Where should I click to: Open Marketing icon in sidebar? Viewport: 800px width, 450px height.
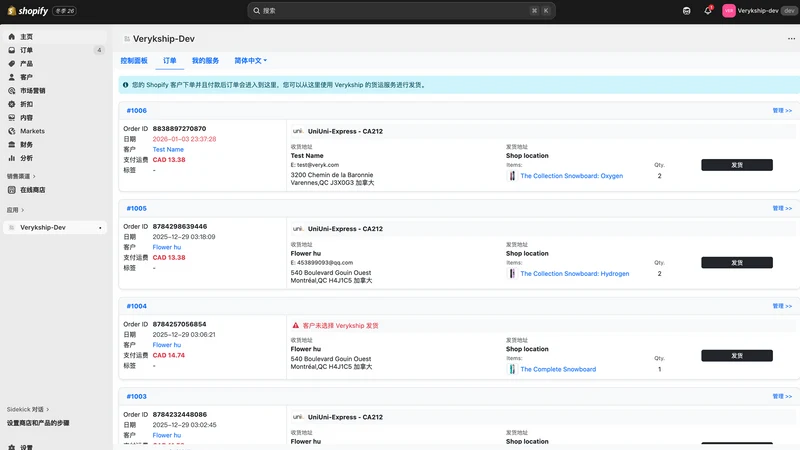pyautogui.click(x=12, y=91)
